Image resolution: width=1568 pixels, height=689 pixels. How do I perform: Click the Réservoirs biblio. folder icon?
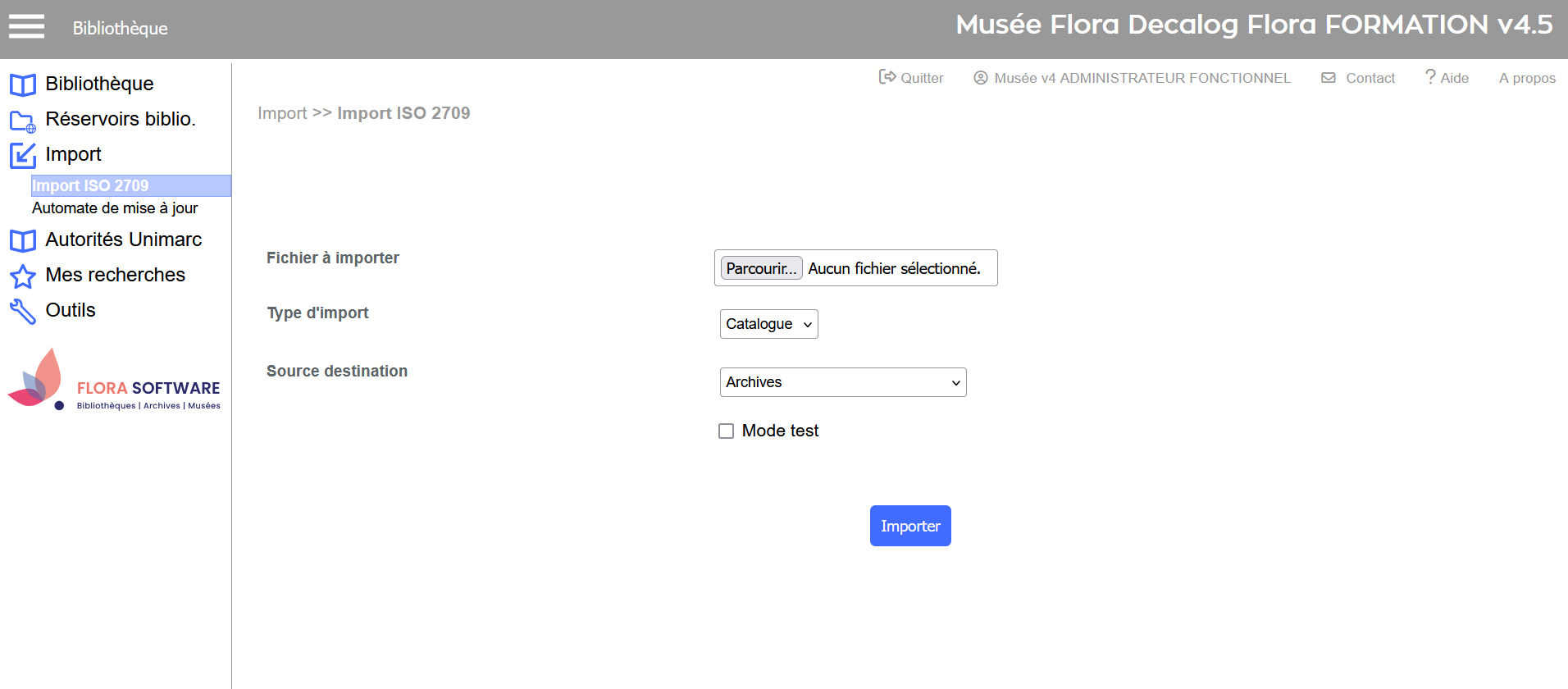click(23, 121)
